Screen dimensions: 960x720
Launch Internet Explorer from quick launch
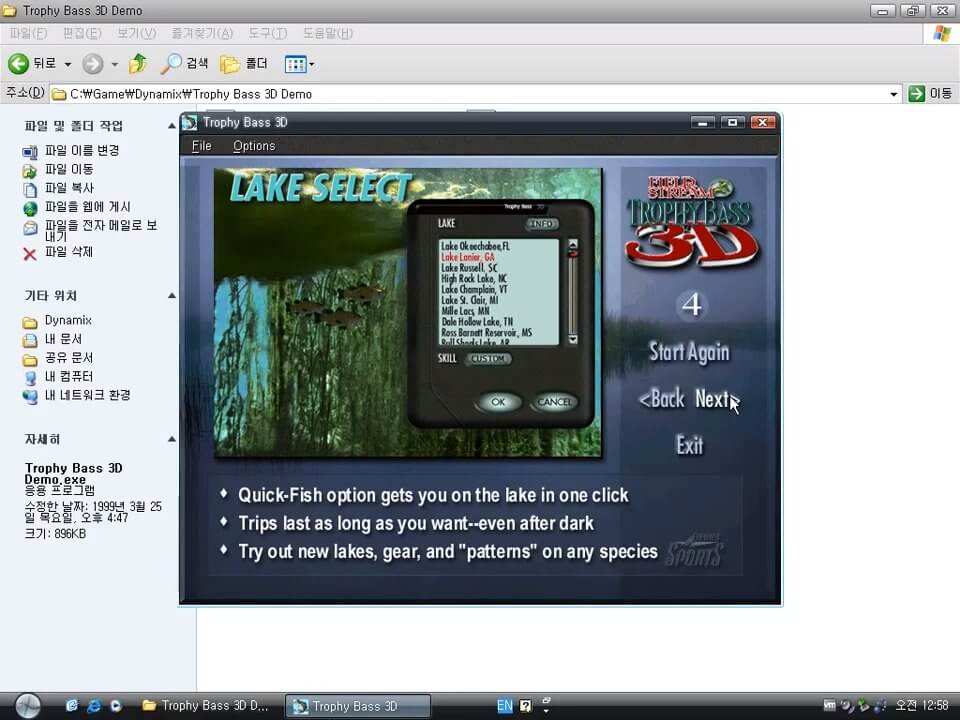tap(94, 705)
